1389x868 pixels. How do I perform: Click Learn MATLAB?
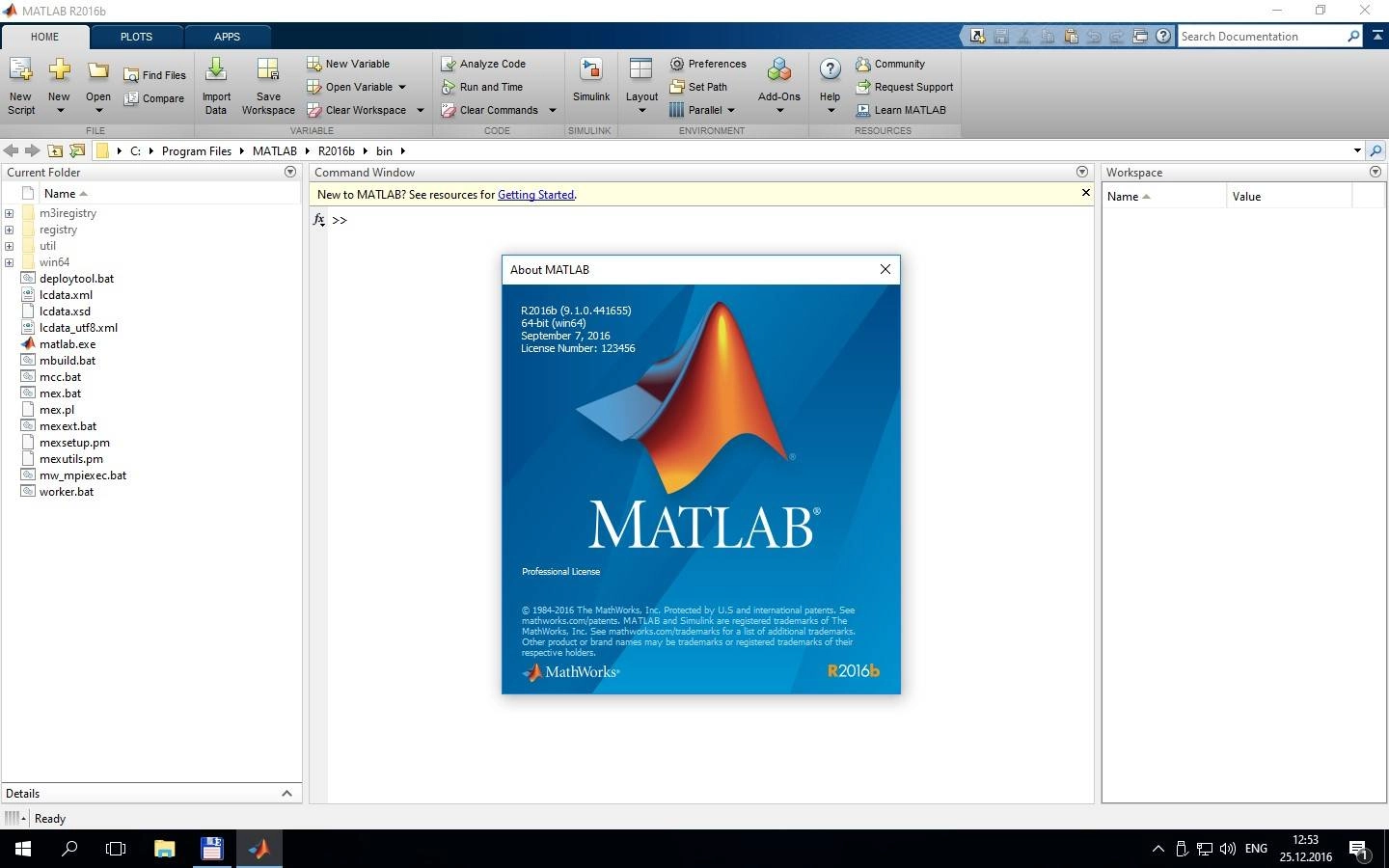(x=900, y=110)
